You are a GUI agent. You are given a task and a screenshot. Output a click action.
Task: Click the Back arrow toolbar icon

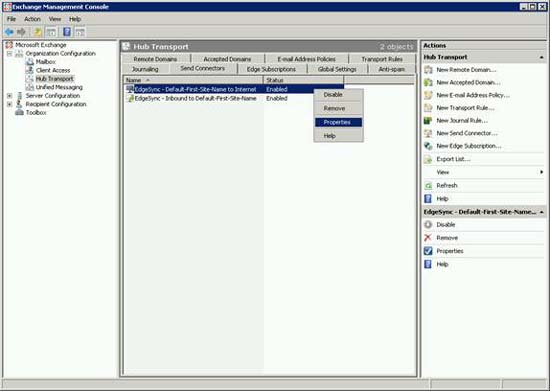pyautogui.click(x=9, y=32)
